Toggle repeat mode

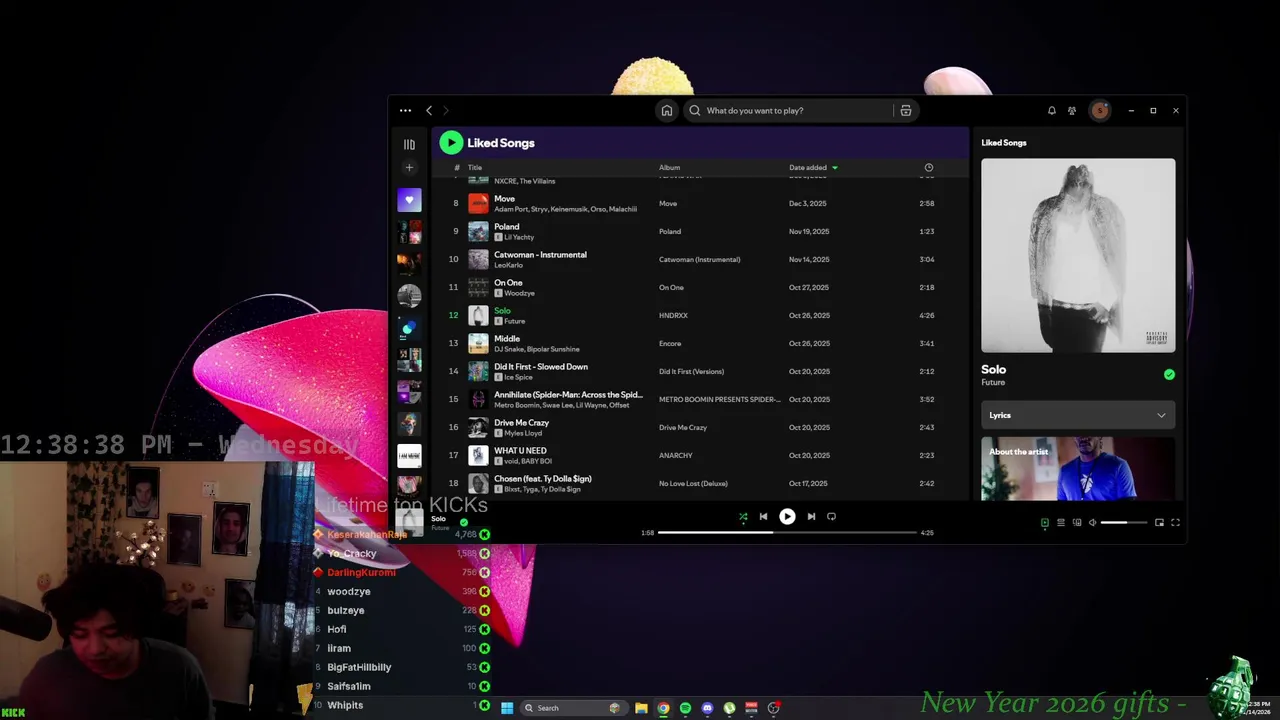(x=831, y=517)
